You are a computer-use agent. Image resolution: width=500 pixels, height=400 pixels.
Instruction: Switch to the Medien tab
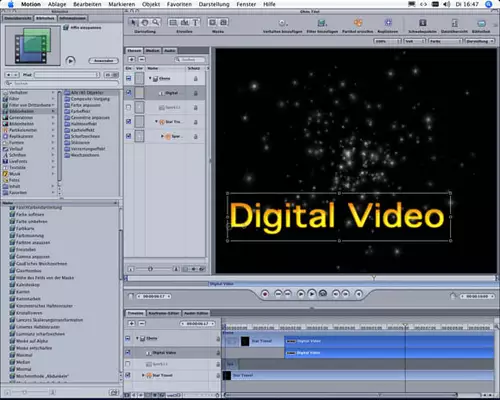point(152,51)
